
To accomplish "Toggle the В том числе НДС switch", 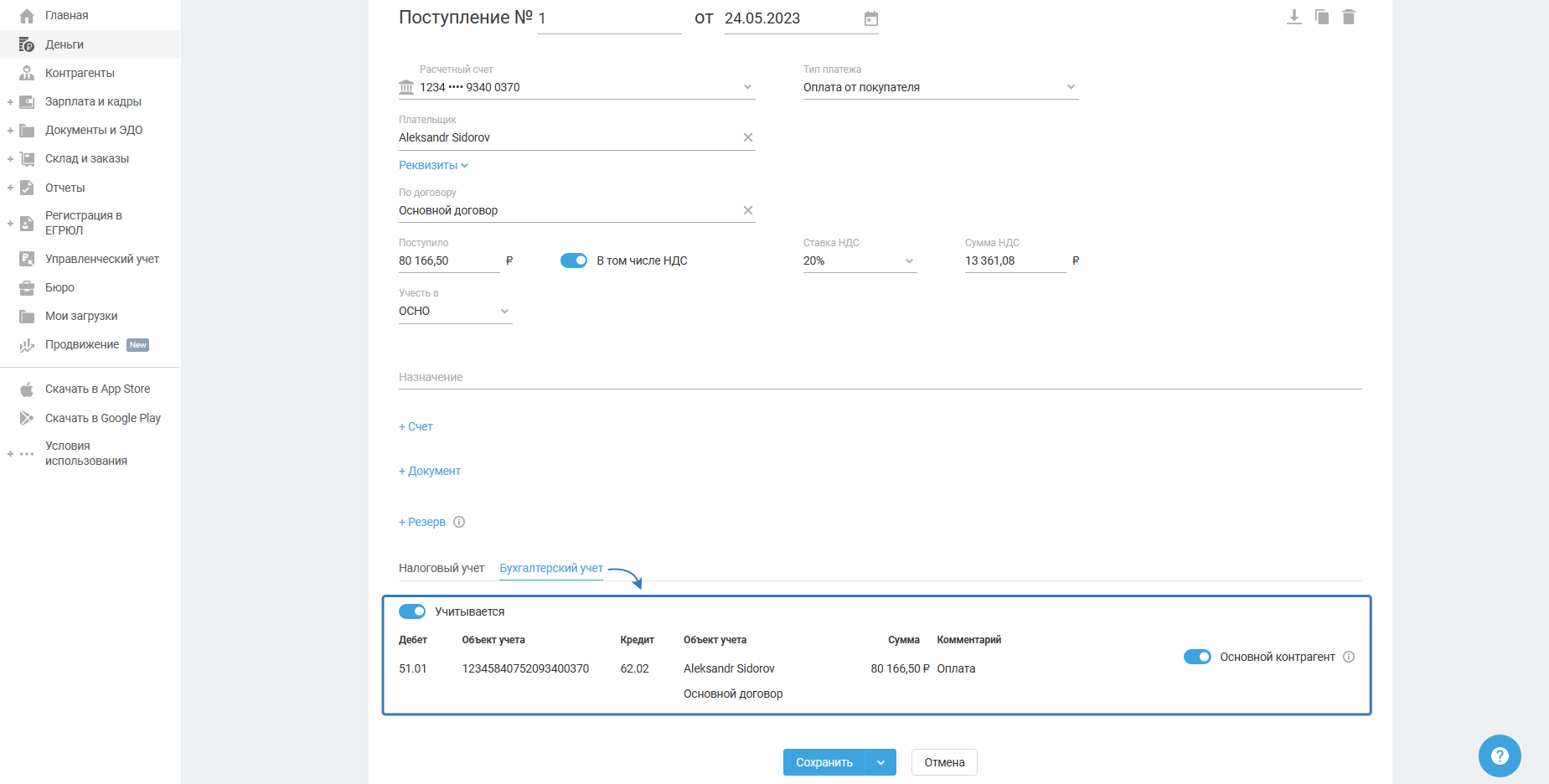I will [x=574, y=260].
